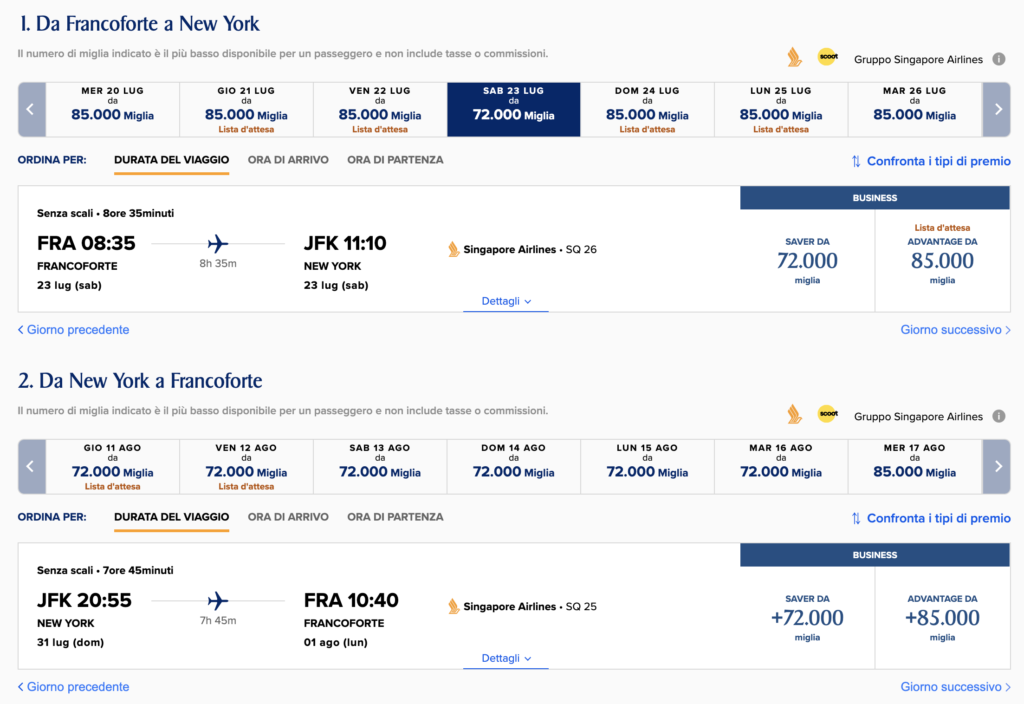Expand Dettagli for flight SQ 26
Screen dimensions: 1024x704
(506, 301)
